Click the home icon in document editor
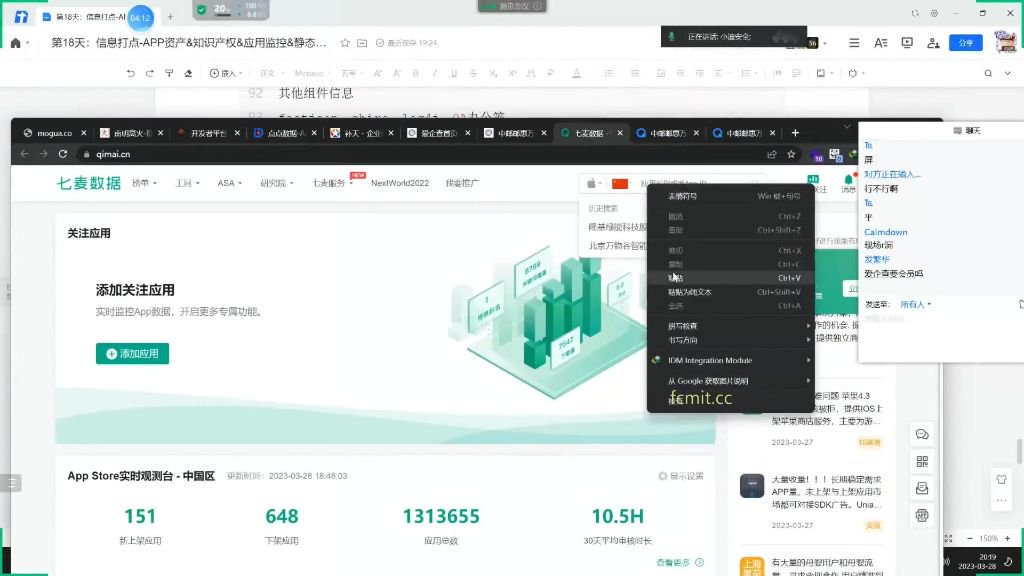 (16, 42)
